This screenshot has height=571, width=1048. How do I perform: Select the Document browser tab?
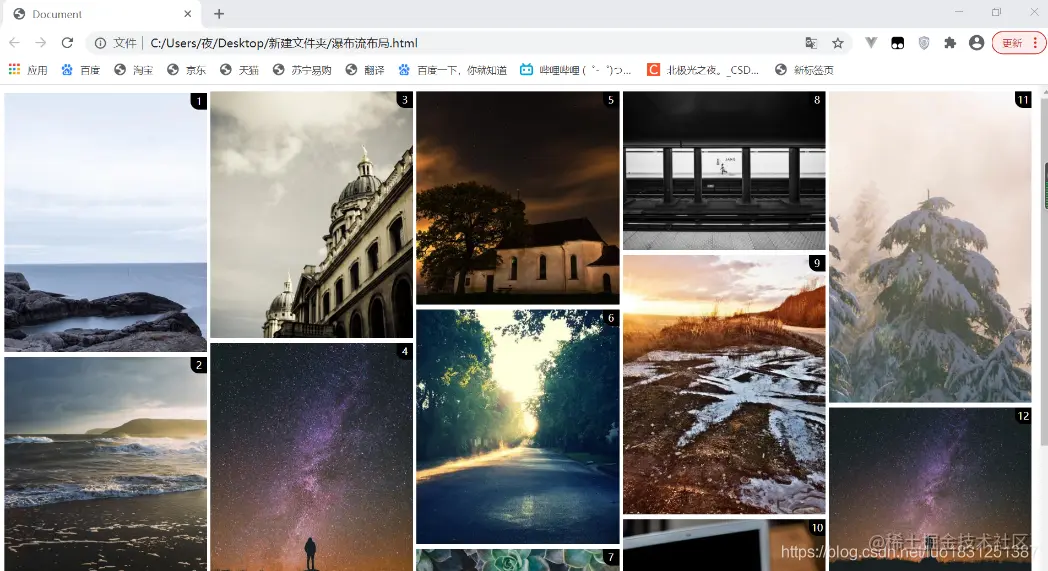pos(102,13)
